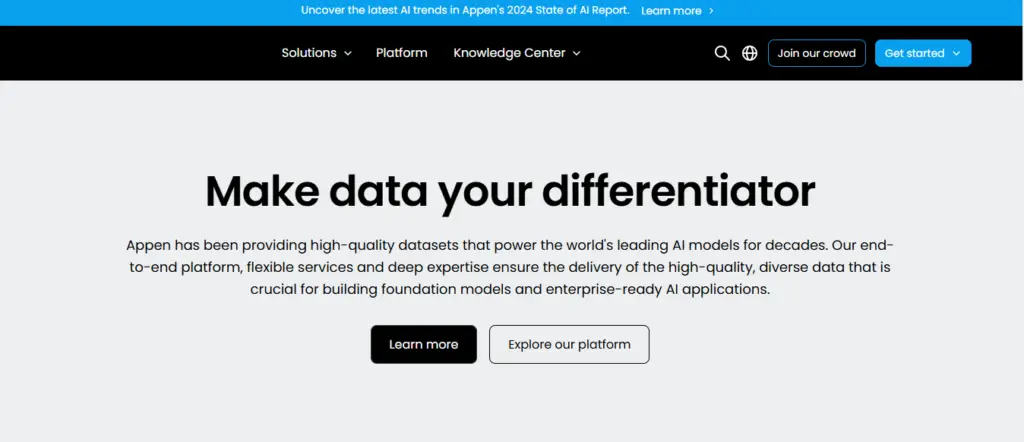Open the Get started dropdown arrow
Viewport: 1024px width, 442px height.
[956, 53]
